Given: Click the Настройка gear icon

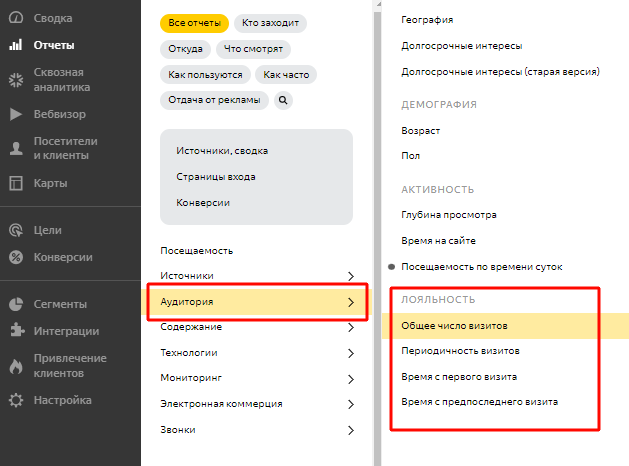Looking at the screenshot, I should click(x=16, y=401).
